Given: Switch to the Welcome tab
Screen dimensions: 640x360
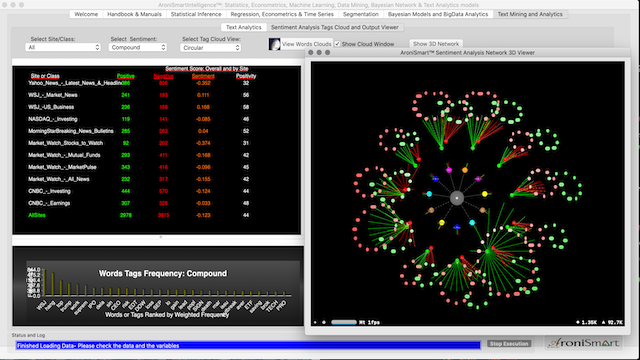Looking at the screenshot, I should point(86,14).
